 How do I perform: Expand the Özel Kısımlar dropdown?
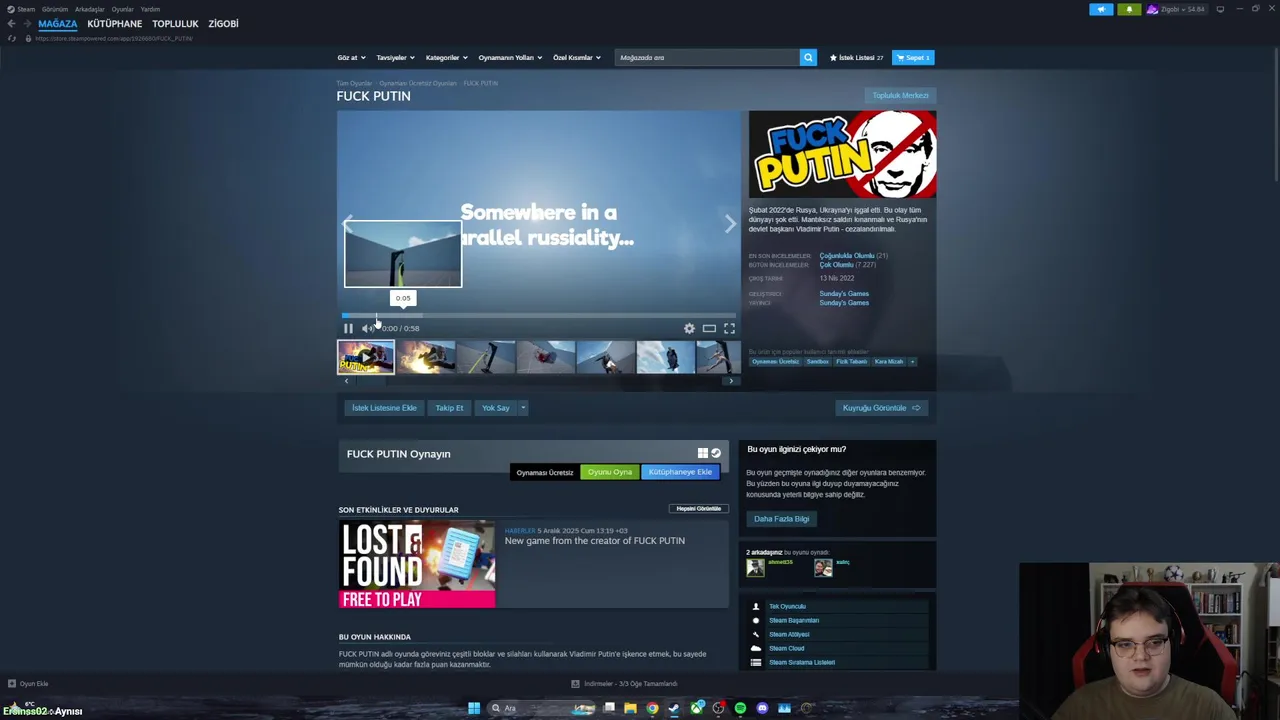pos(577,57)
